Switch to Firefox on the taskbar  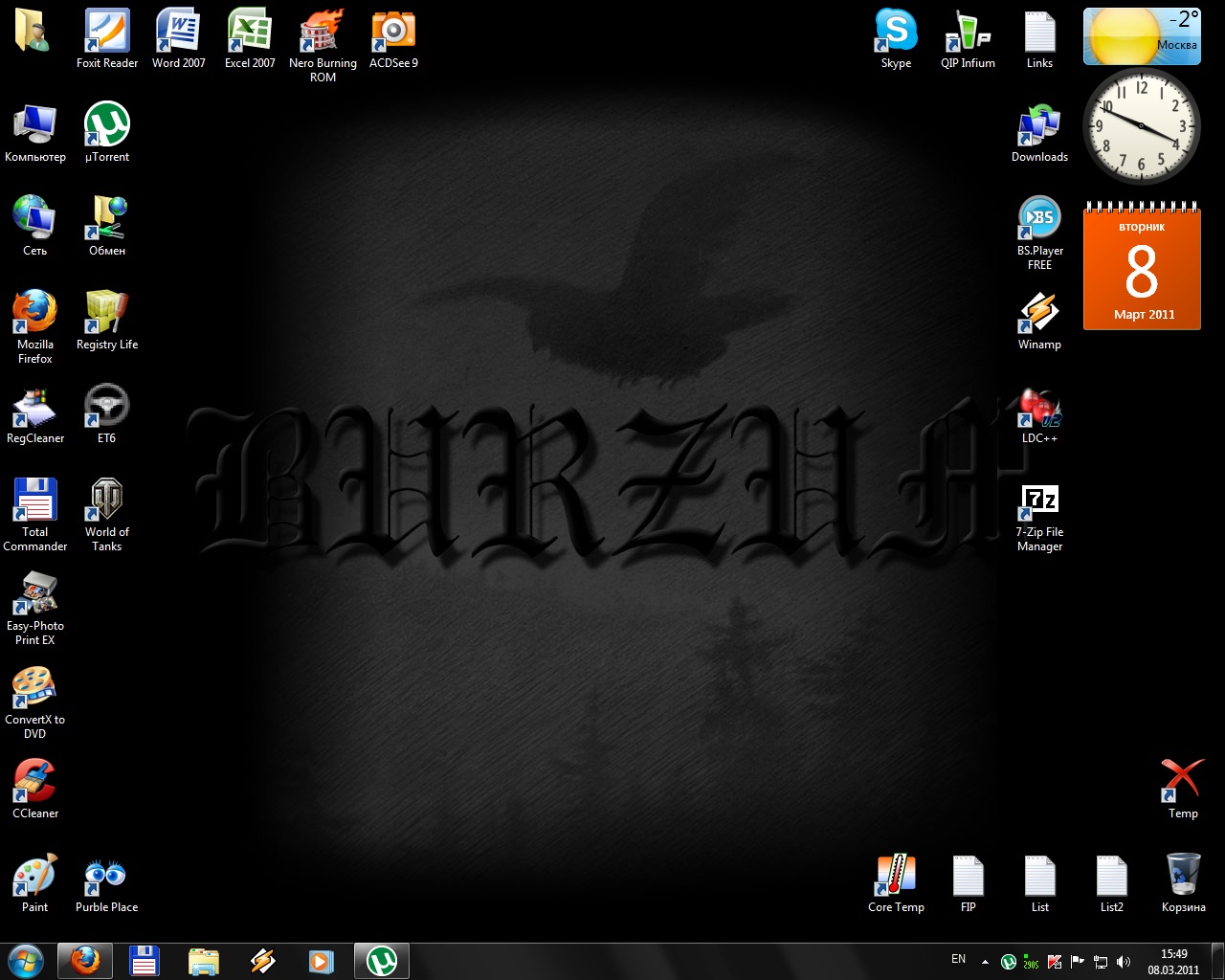click(85, 961)
